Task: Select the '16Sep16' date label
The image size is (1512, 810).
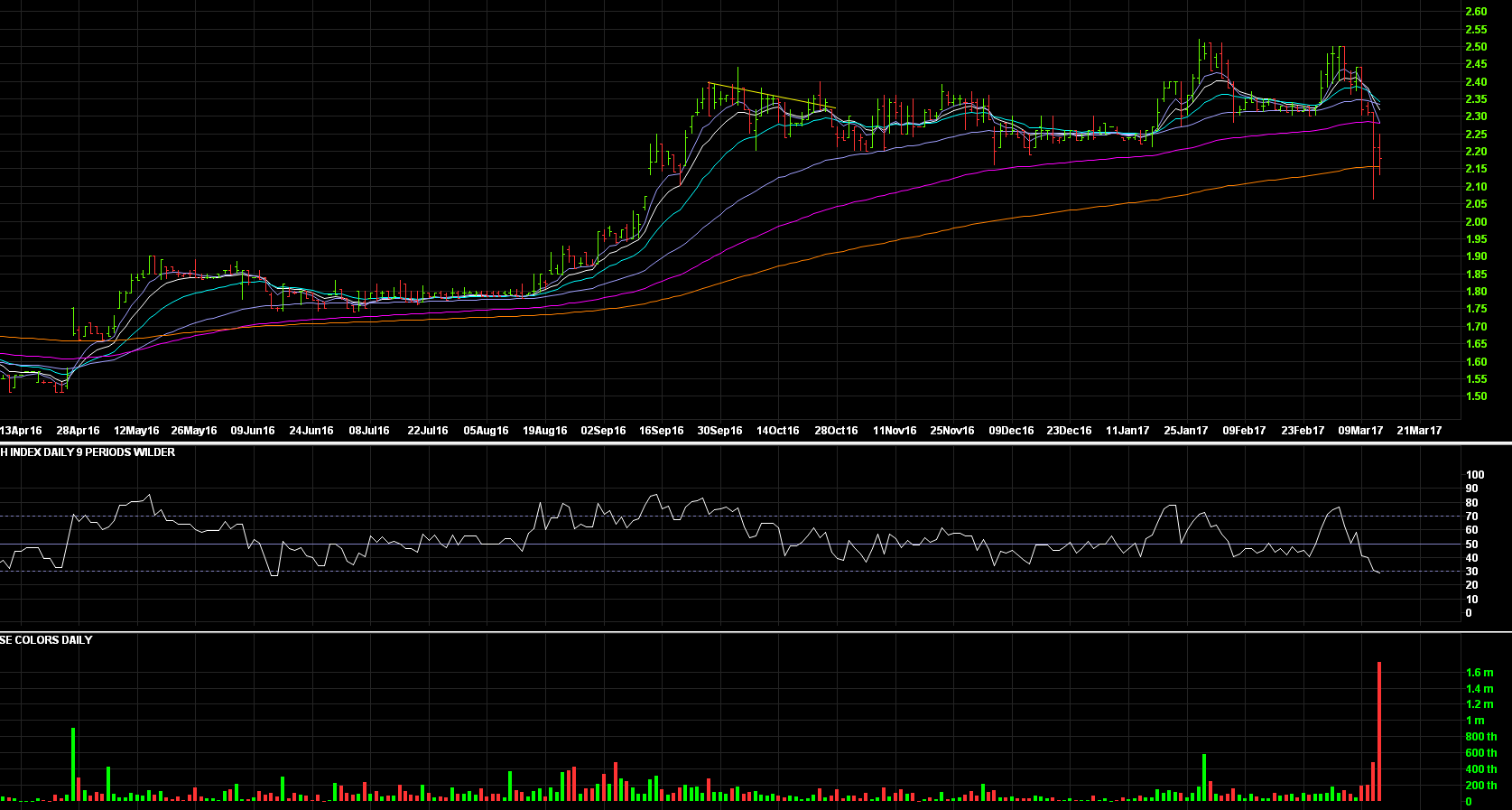Action: [x=662, y=431]
